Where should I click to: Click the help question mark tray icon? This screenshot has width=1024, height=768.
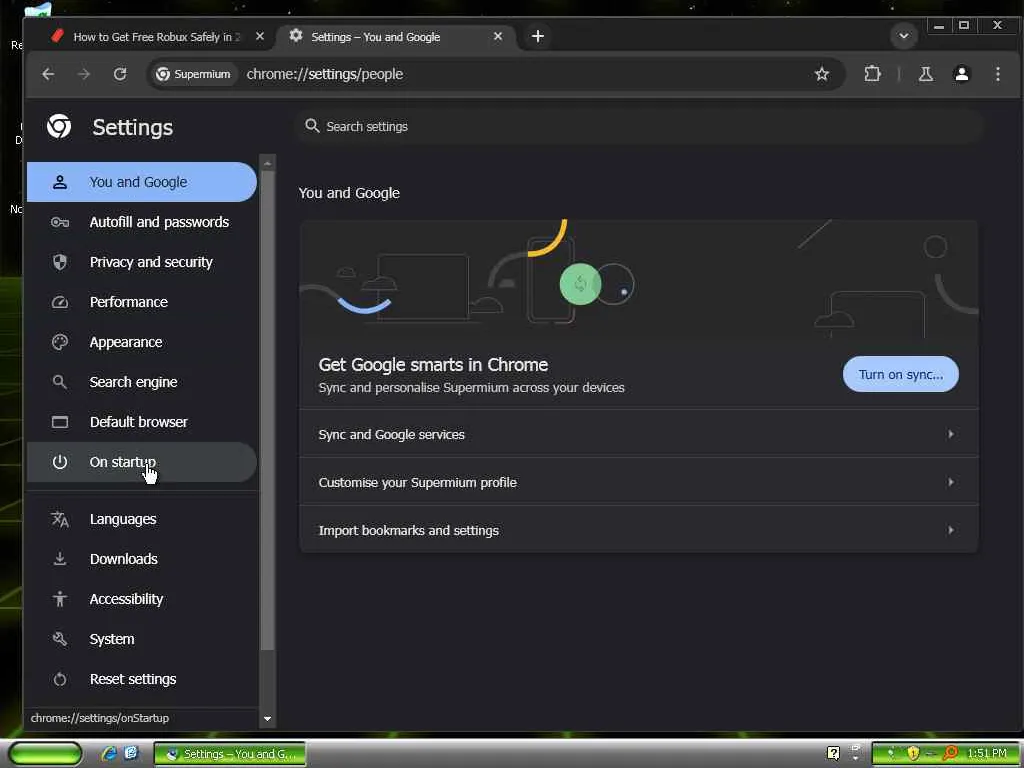[833, 754]
